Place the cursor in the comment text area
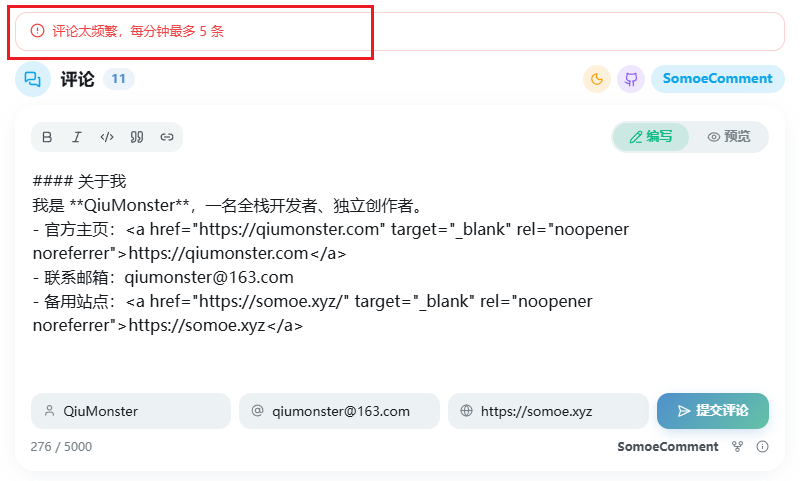Screen dimensions: 800x481 [400, 270]
